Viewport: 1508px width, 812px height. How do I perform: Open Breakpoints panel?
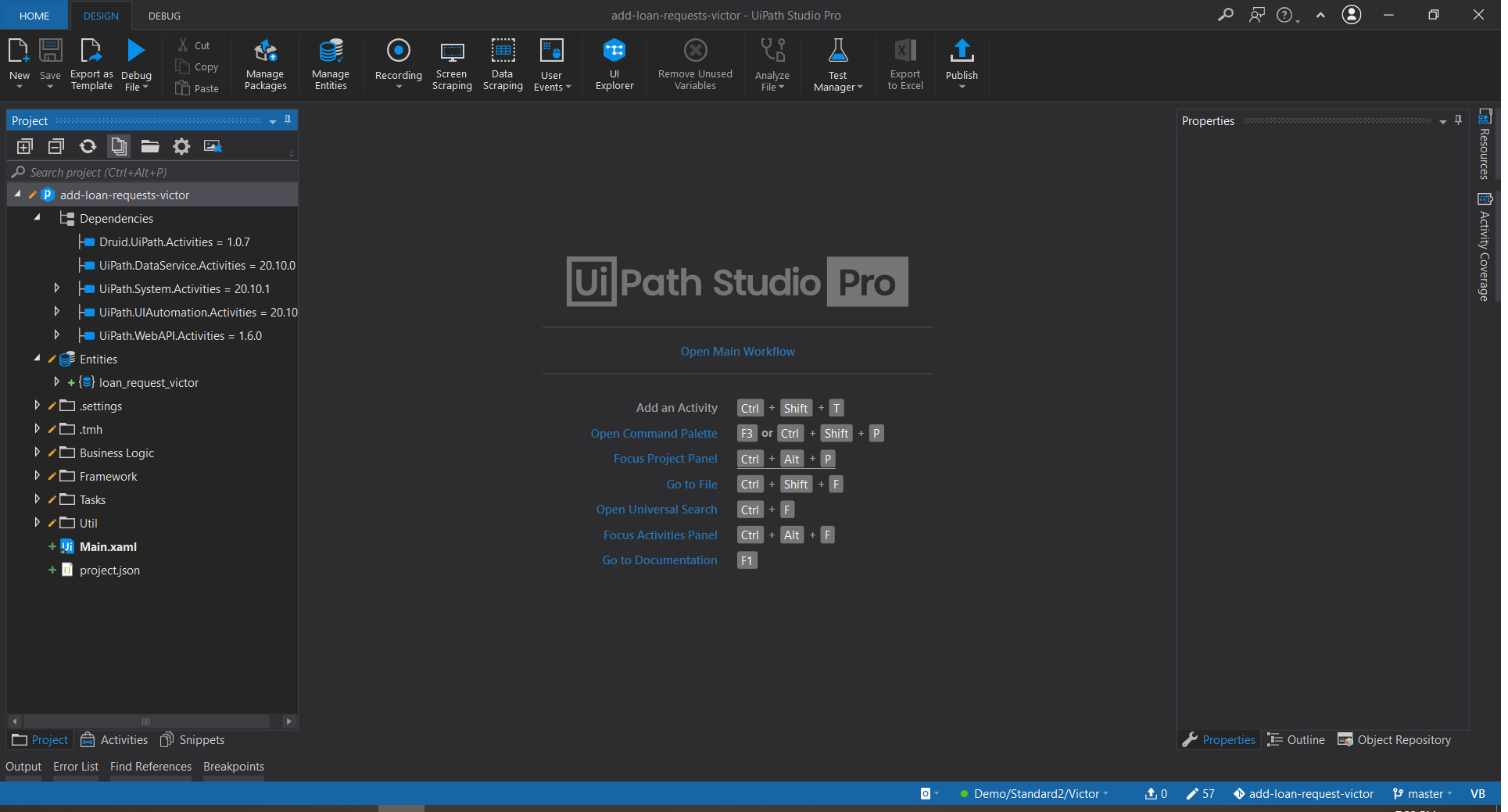coord(234,767)
